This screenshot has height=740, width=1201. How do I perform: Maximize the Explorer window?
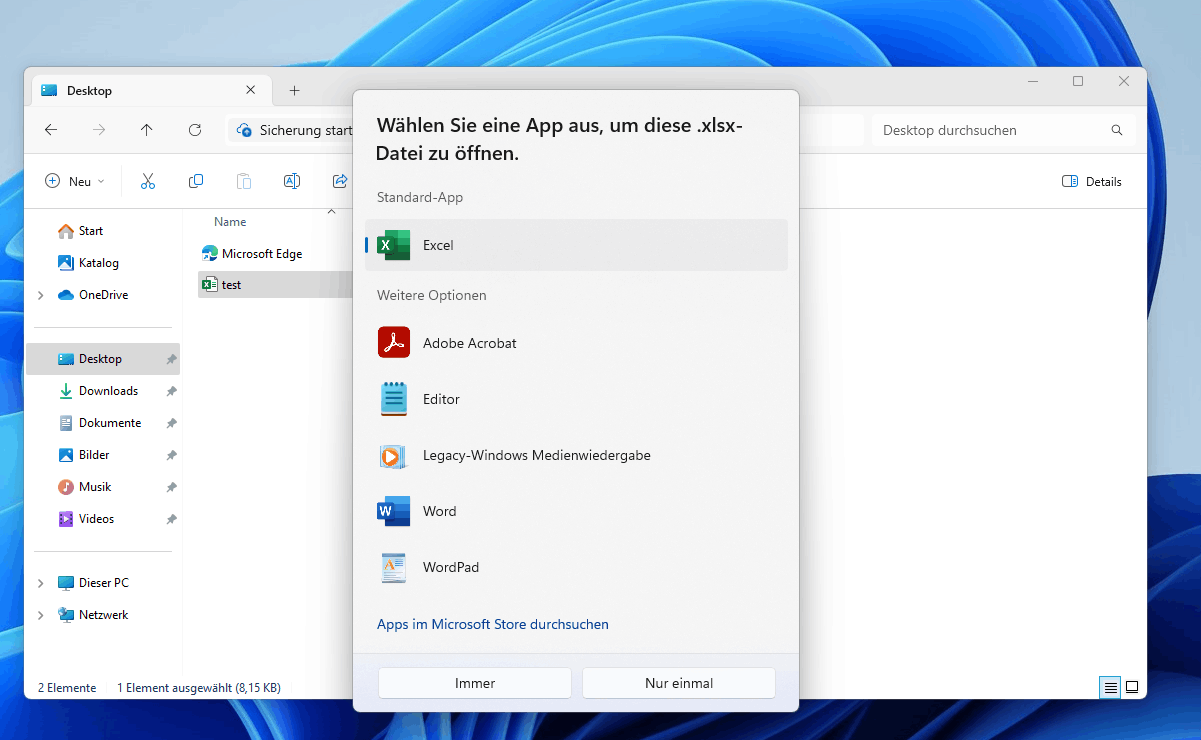[x=1078, y=81]
